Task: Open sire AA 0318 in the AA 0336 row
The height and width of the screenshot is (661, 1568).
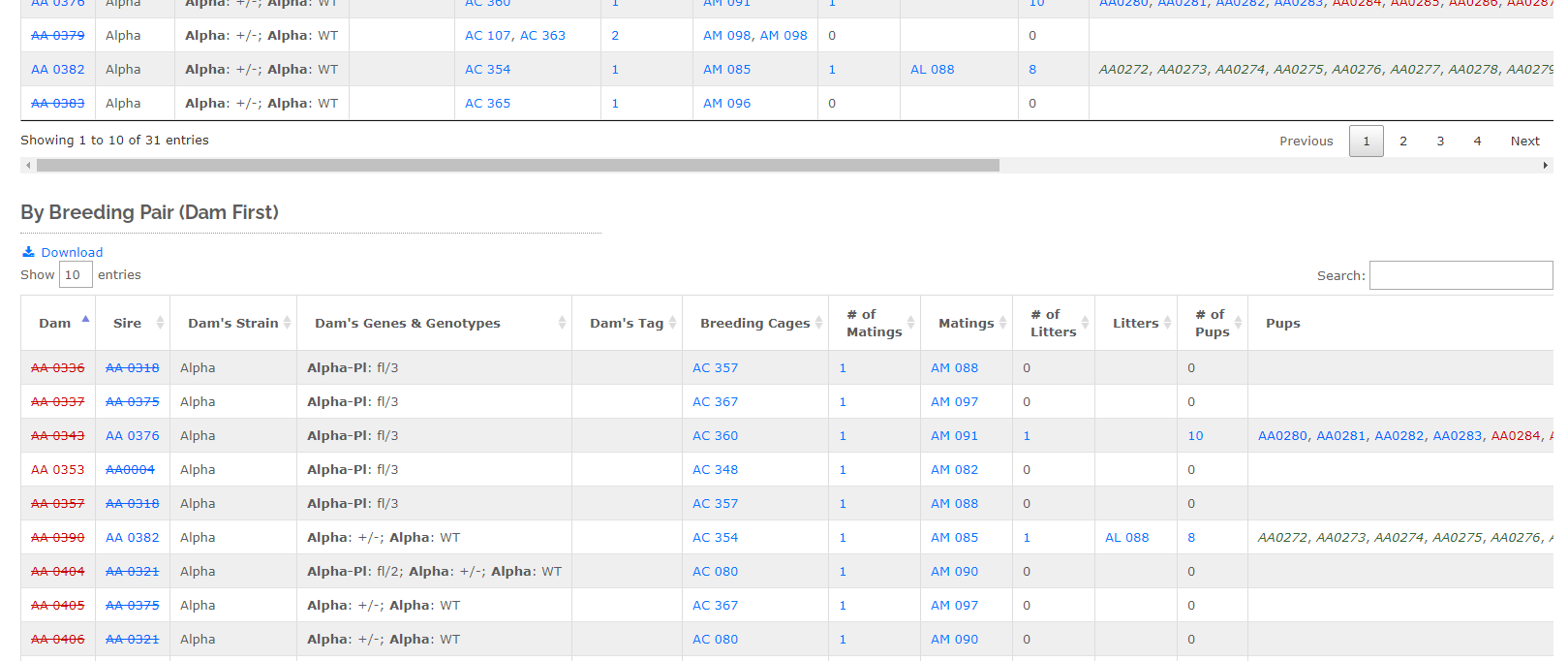Action: pyautogui.click(x=133, y=367)
